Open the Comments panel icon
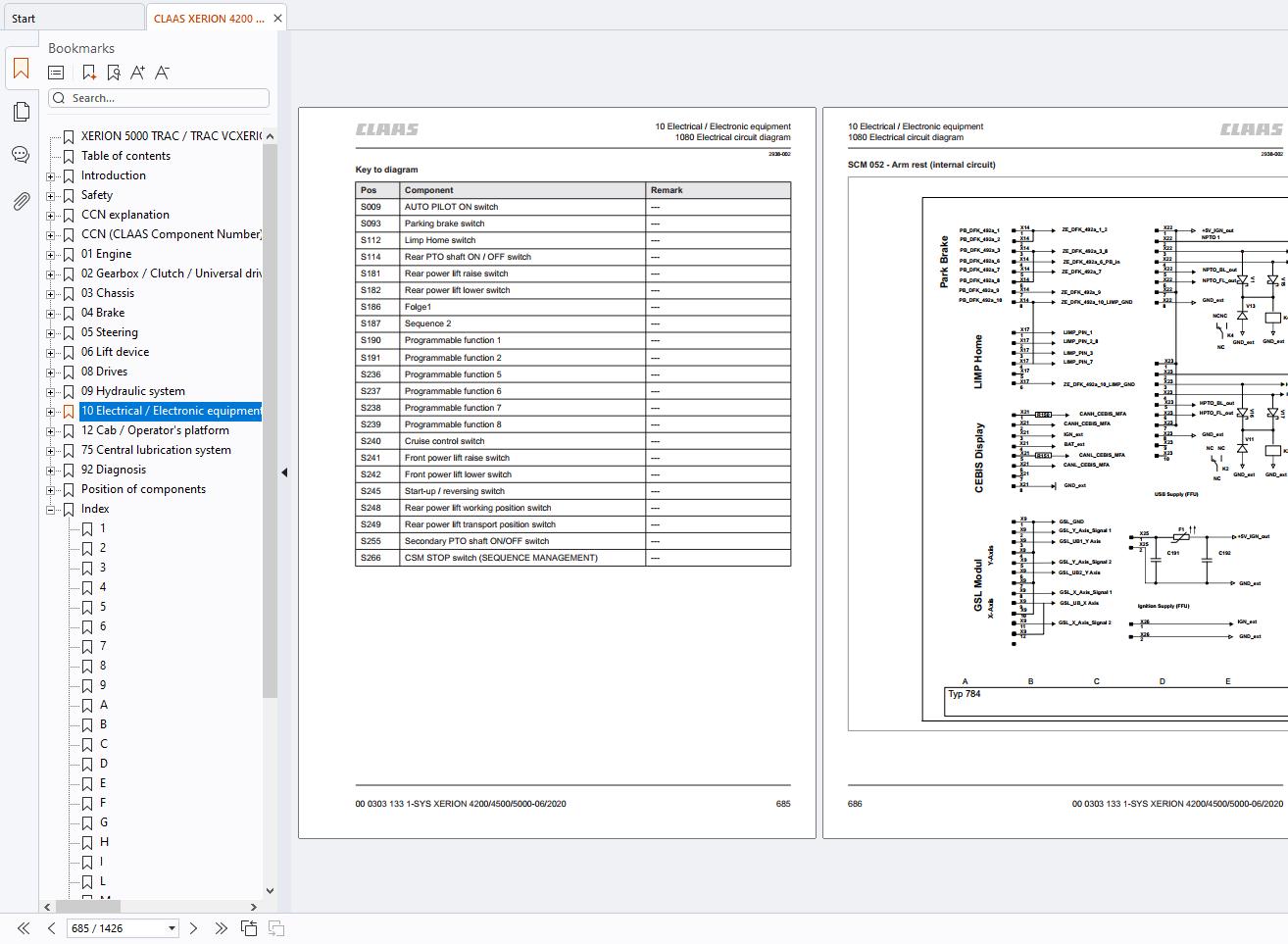1288x944 pixels. pos(21,155)
